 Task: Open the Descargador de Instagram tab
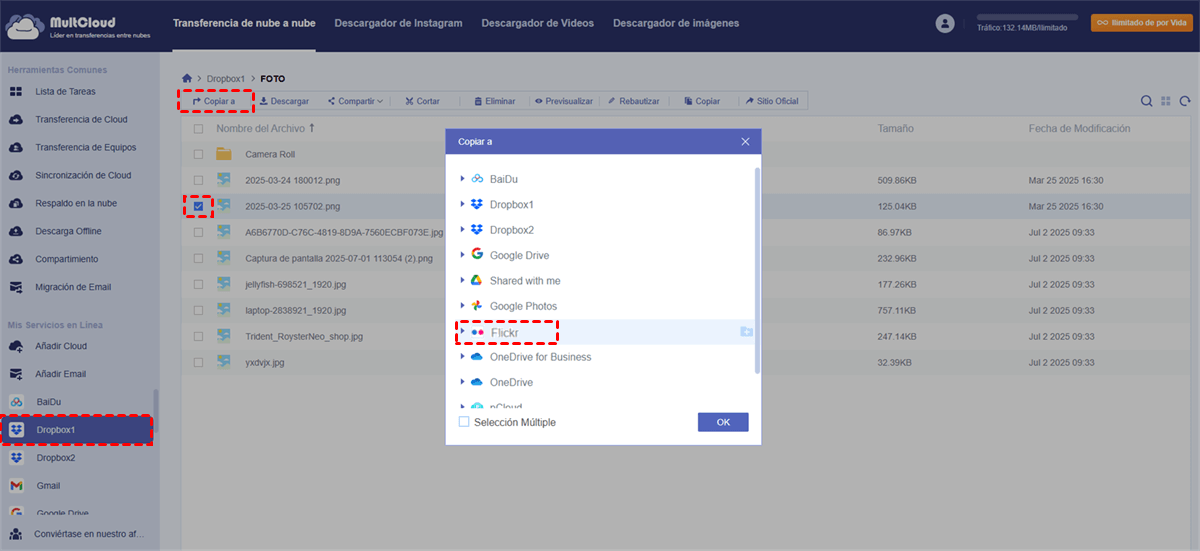click(398, 23)
